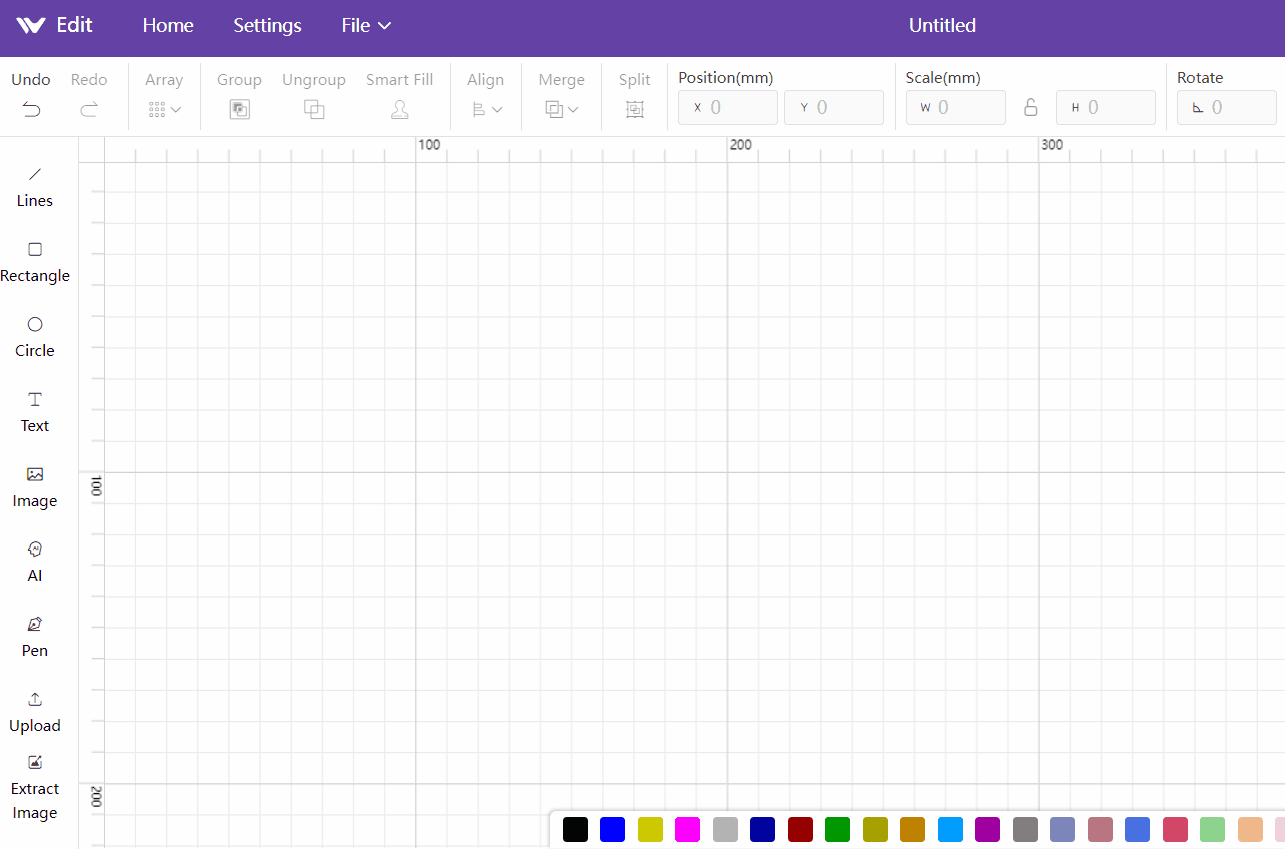Select the Lines tool

(34, 187)
